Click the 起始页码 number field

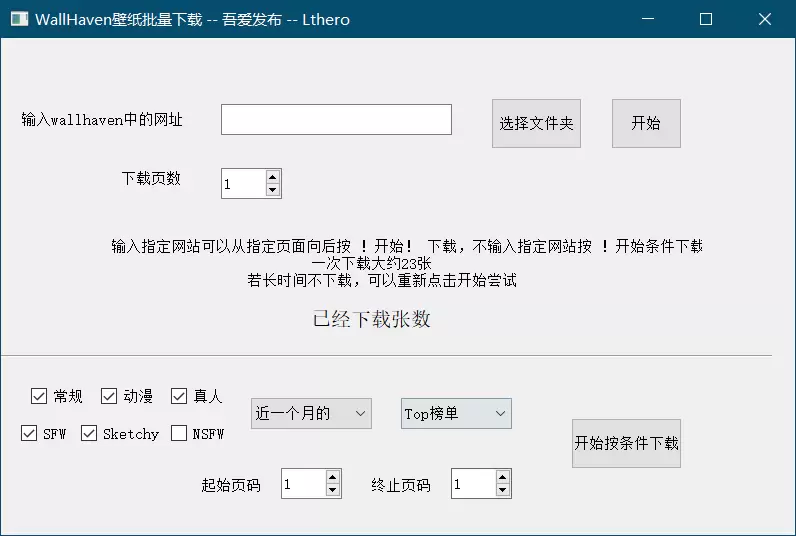click(x=304, y=484)
